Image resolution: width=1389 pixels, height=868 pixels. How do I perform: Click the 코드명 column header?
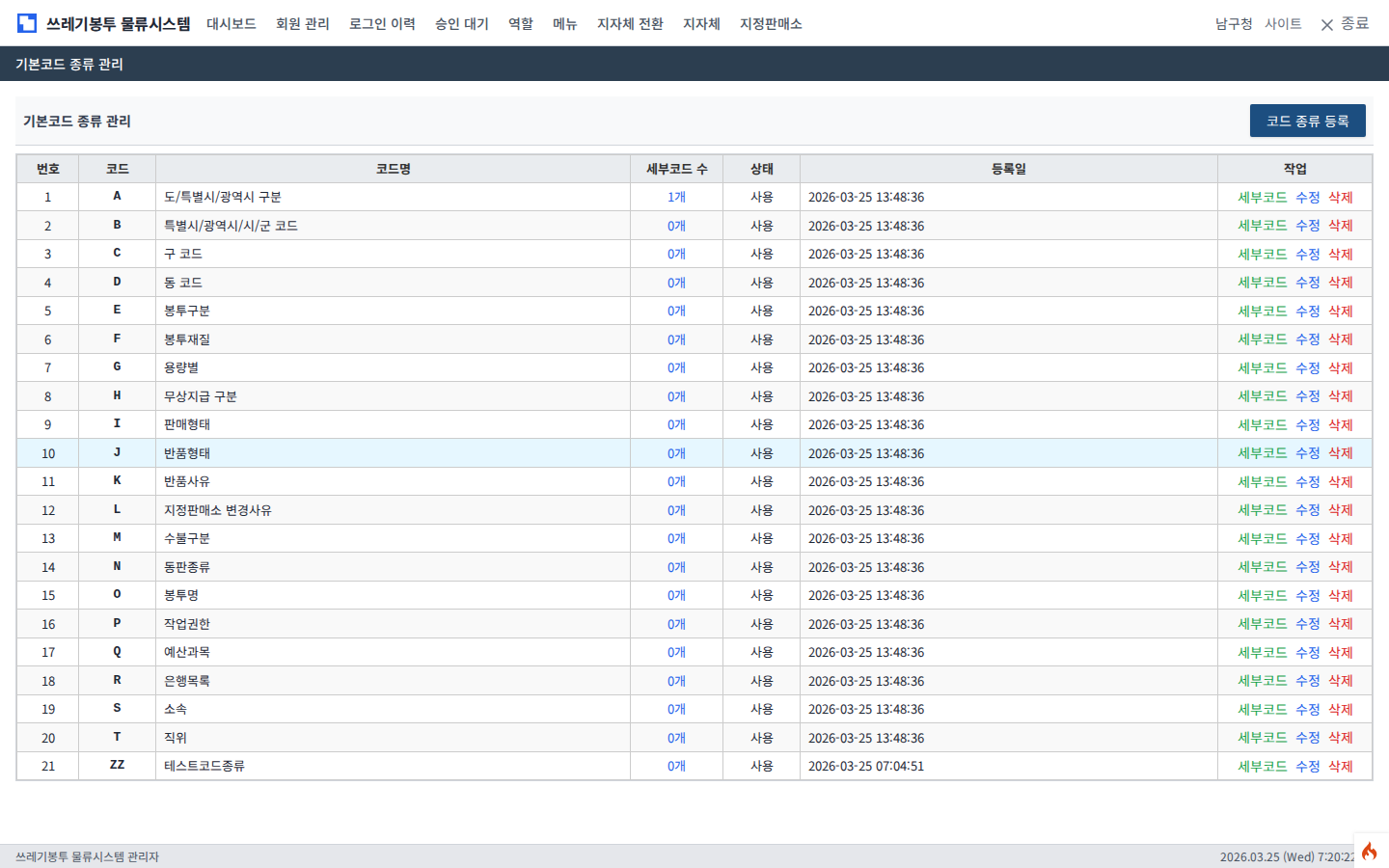tap(393, 169)
